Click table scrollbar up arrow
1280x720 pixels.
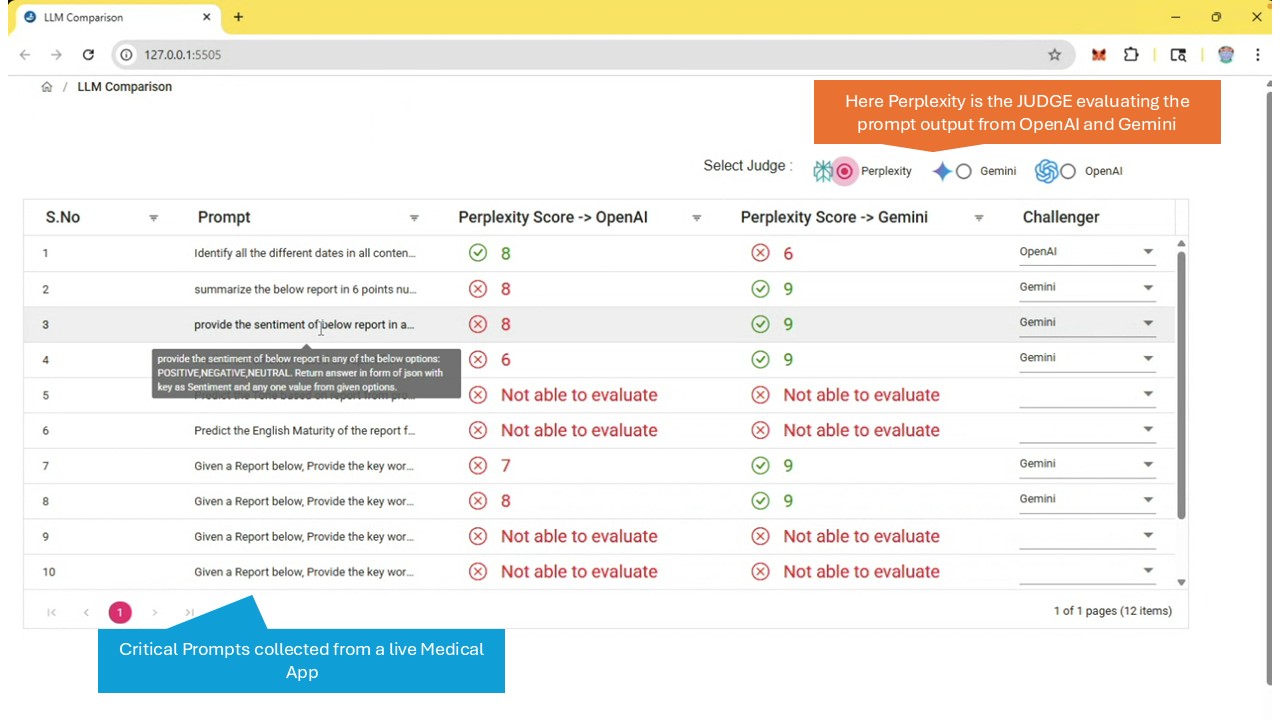click(1181, 243)
